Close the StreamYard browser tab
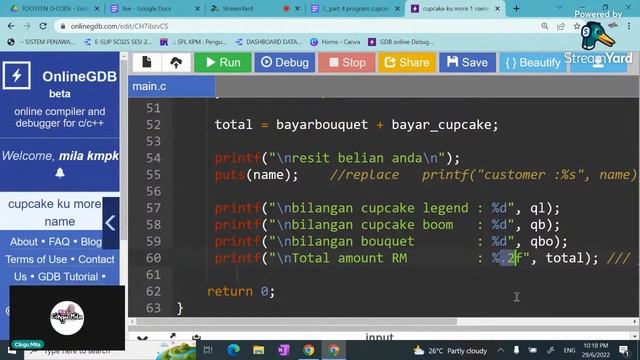This screenshot has height=360, width=640. tap(298, 9)
